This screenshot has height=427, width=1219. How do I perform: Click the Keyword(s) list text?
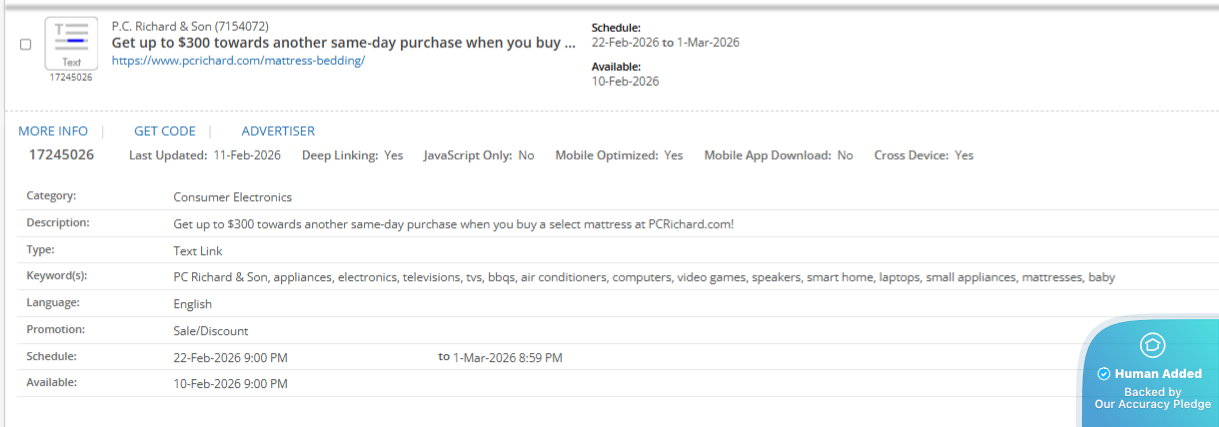pyautogui.click(x=644, y=277)
